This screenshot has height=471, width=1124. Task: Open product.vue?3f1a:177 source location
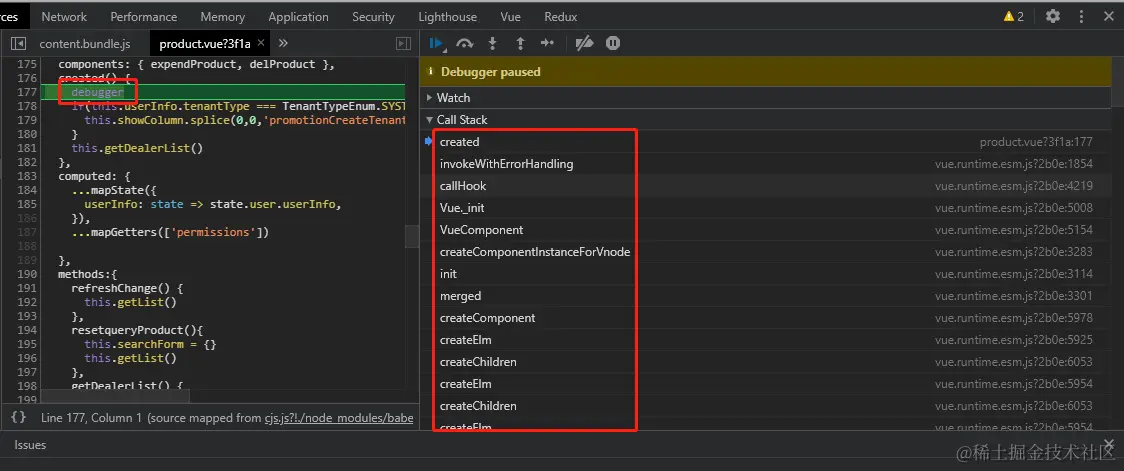pos(1037,143)
